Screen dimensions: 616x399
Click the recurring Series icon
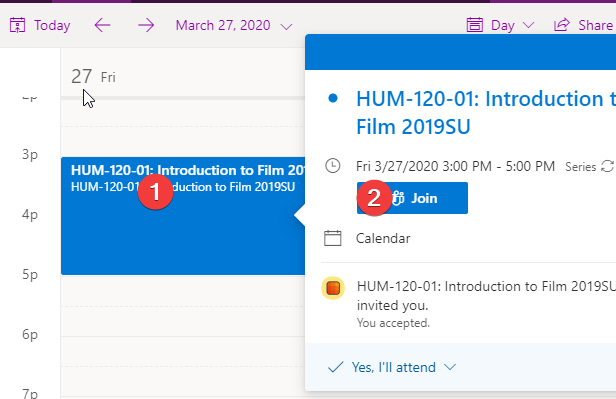tap(607, 166)
